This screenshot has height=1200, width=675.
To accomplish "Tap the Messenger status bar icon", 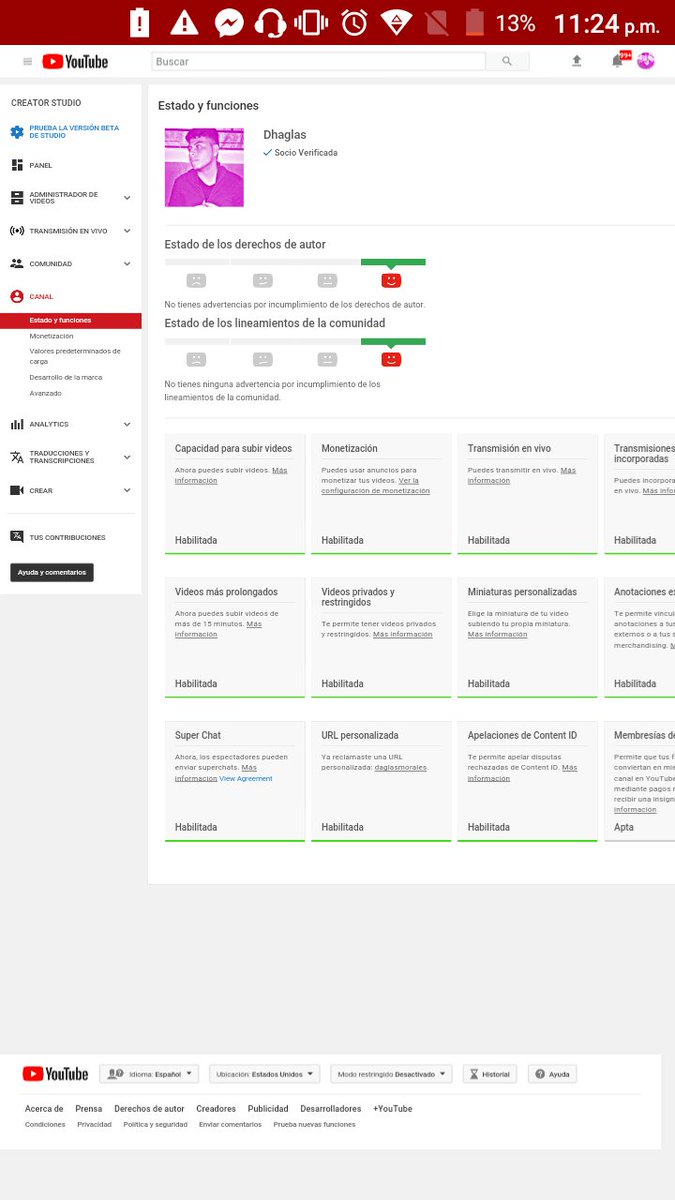I will pos(229,22).
